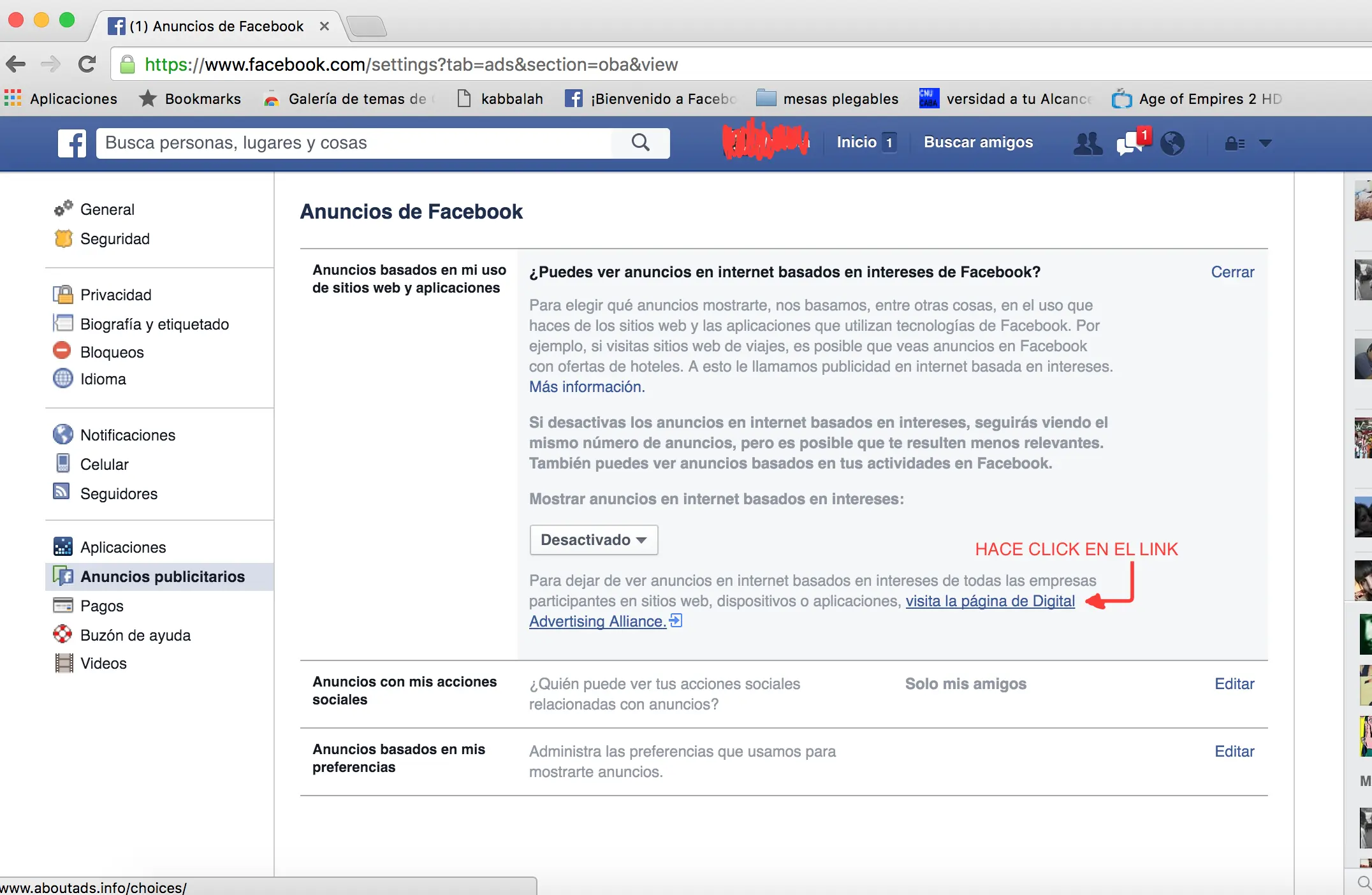Open the privacy shortcuts lock icon
This screenshot has height=895, width=1372.
[x=1235, y=143]
